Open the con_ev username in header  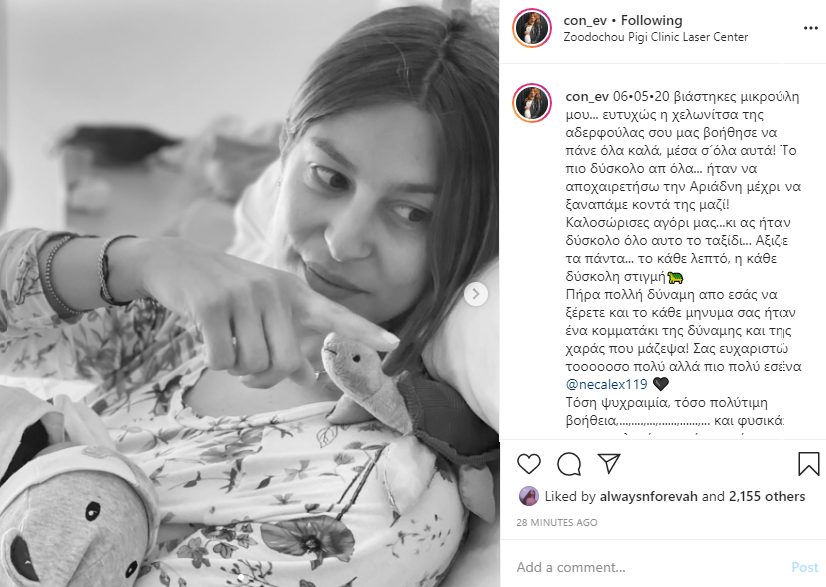point(585,21)
